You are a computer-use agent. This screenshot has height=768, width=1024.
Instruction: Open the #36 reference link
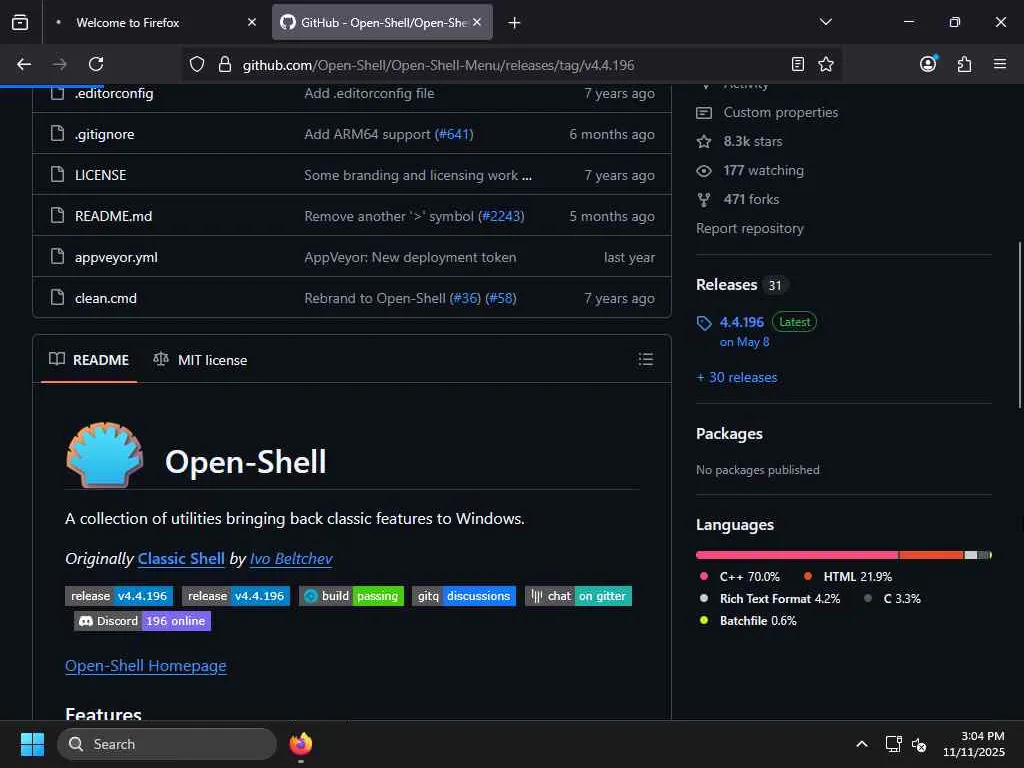point(465,298)
